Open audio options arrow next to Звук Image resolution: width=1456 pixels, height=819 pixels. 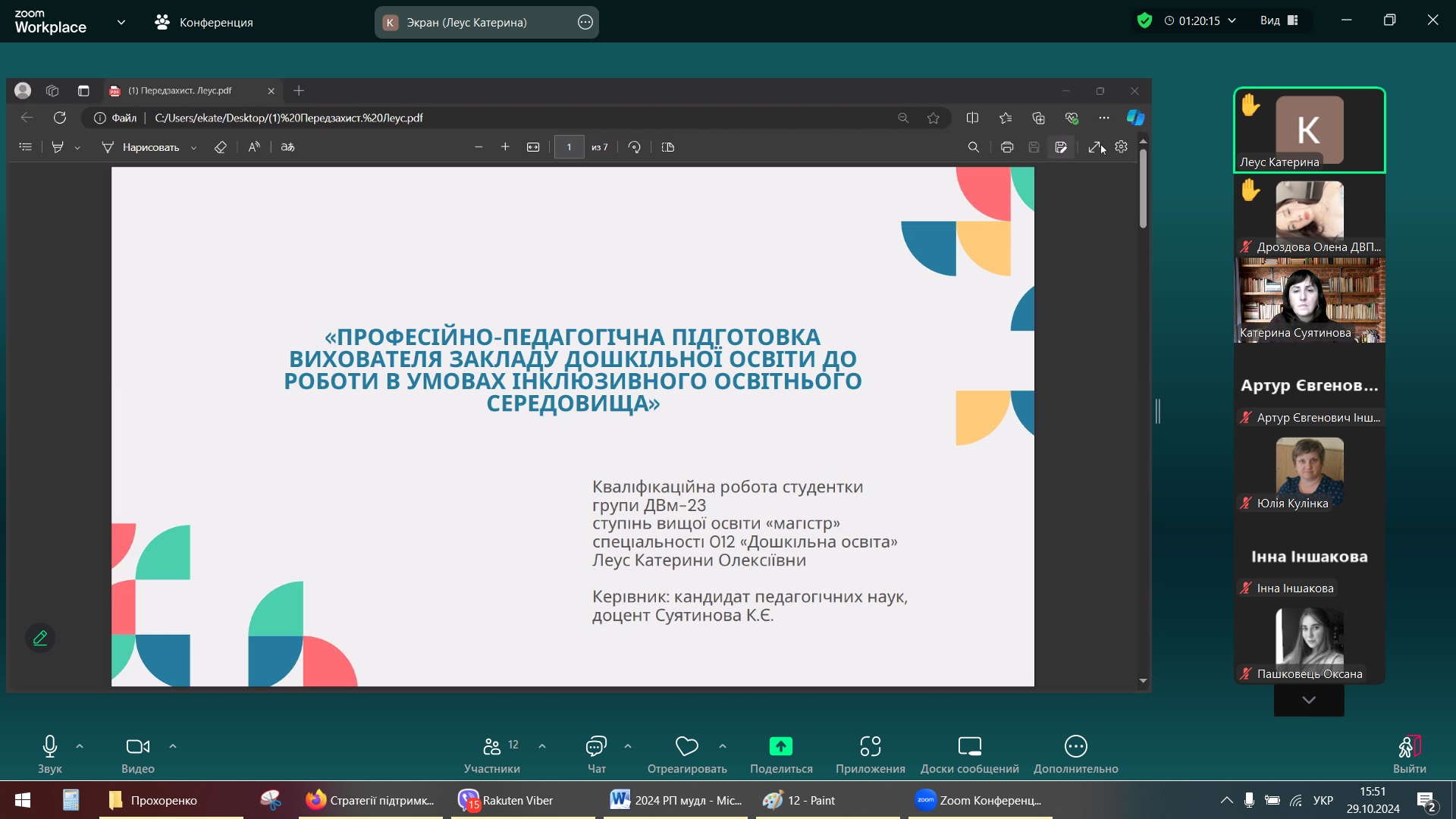click(x=80, y=746)
